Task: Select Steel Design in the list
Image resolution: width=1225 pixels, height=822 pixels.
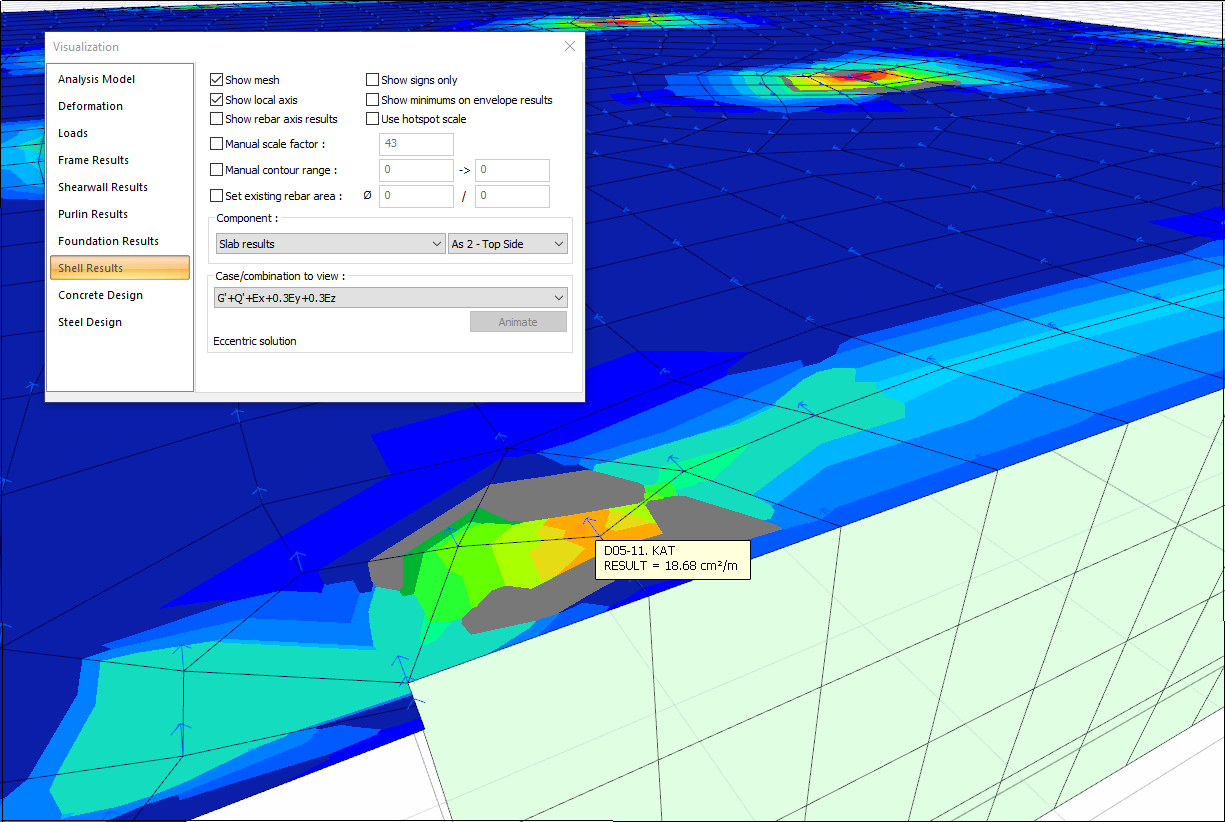Action: point(90,322)
